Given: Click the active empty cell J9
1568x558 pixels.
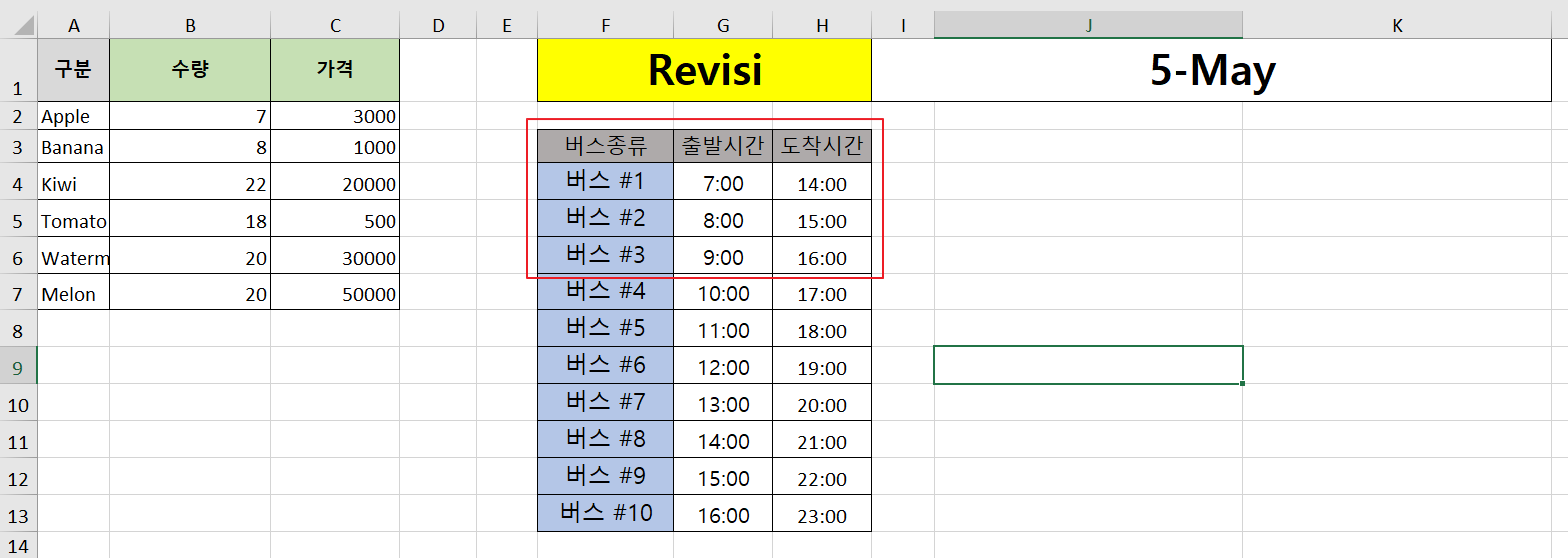Looking at the screenshot, I should click(x=1089, y=365).
